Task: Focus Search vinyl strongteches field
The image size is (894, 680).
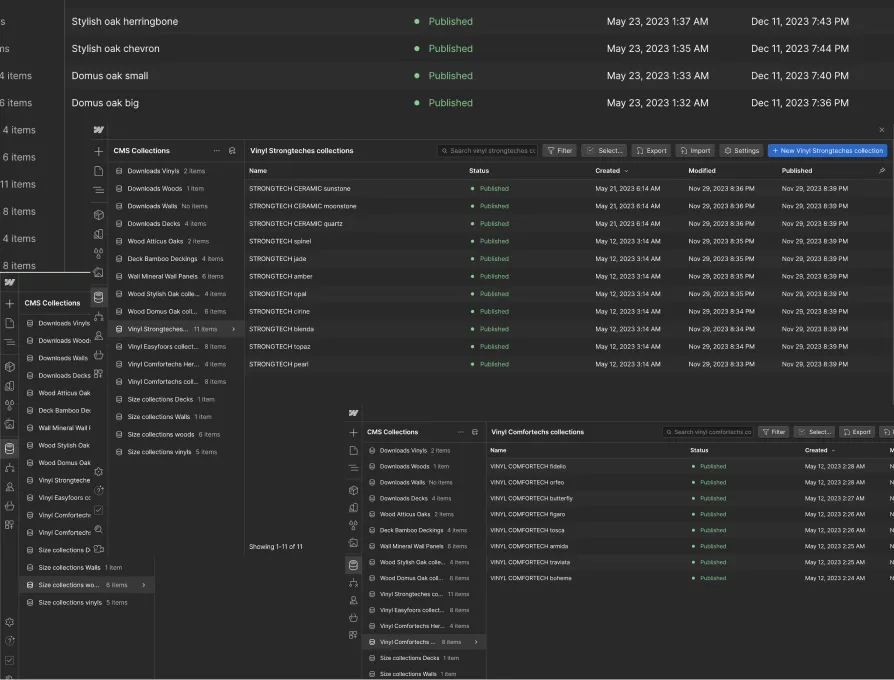Action: (x=487, y=150)
